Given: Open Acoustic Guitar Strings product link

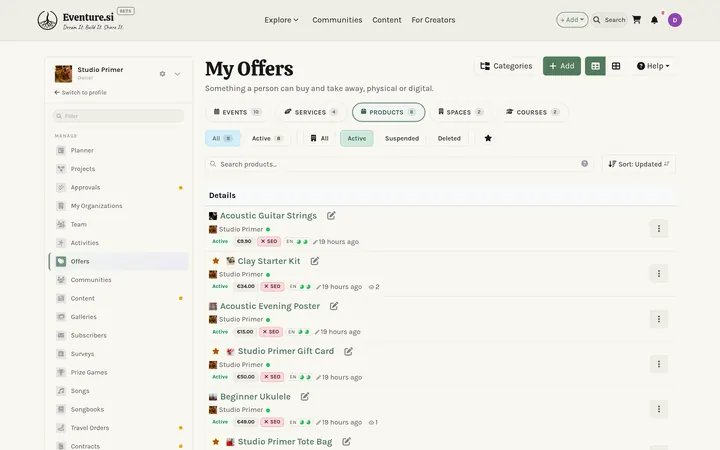Looking at the screenshot, I should (268, 215).
